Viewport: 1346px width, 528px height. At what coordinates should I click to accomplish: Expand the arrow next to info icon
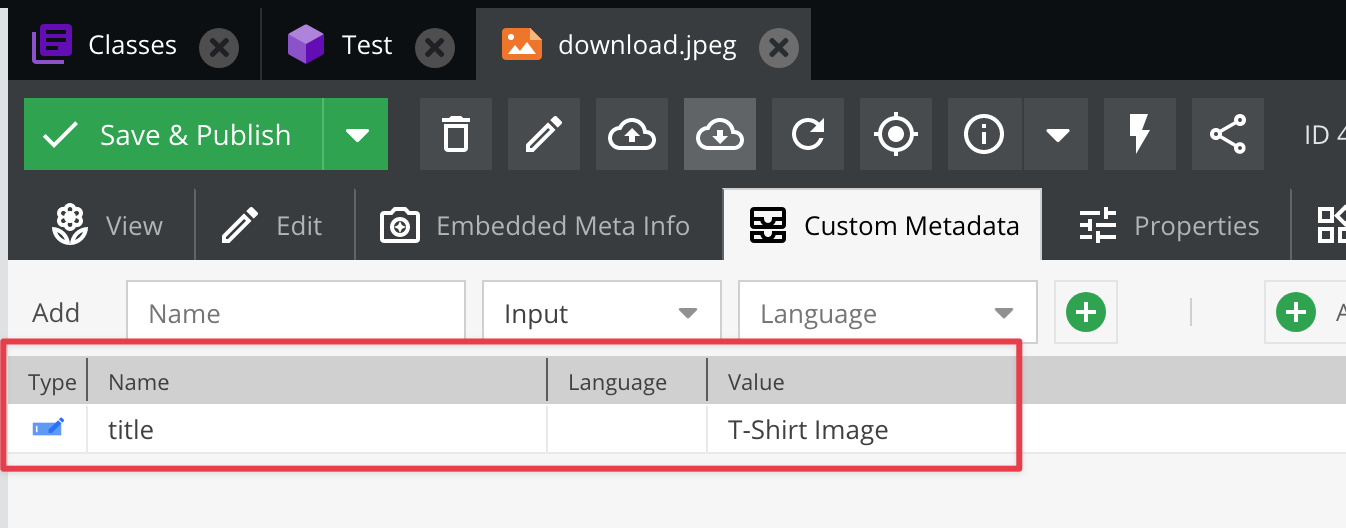[1059, 134]
